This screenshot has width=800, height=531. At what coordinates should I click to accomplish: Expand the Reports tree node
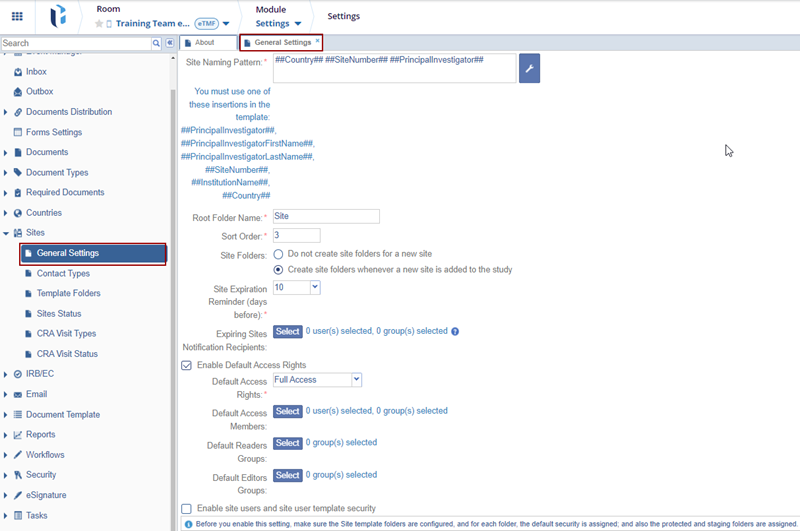[x=6, y=435]
